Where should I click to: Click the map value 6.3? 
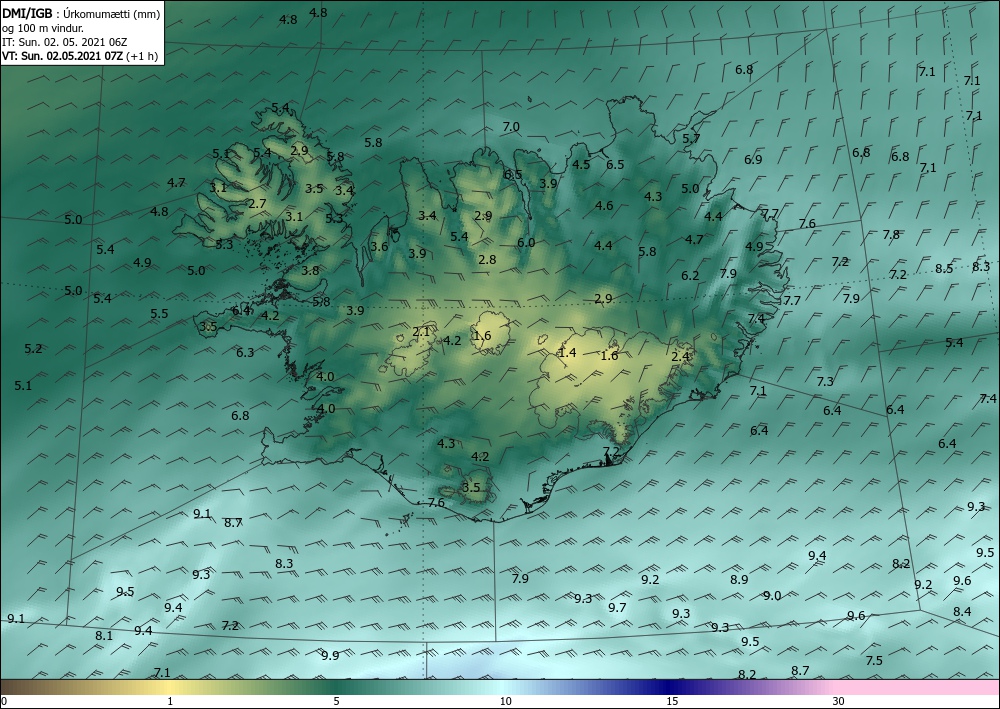[x=245, y=353]
